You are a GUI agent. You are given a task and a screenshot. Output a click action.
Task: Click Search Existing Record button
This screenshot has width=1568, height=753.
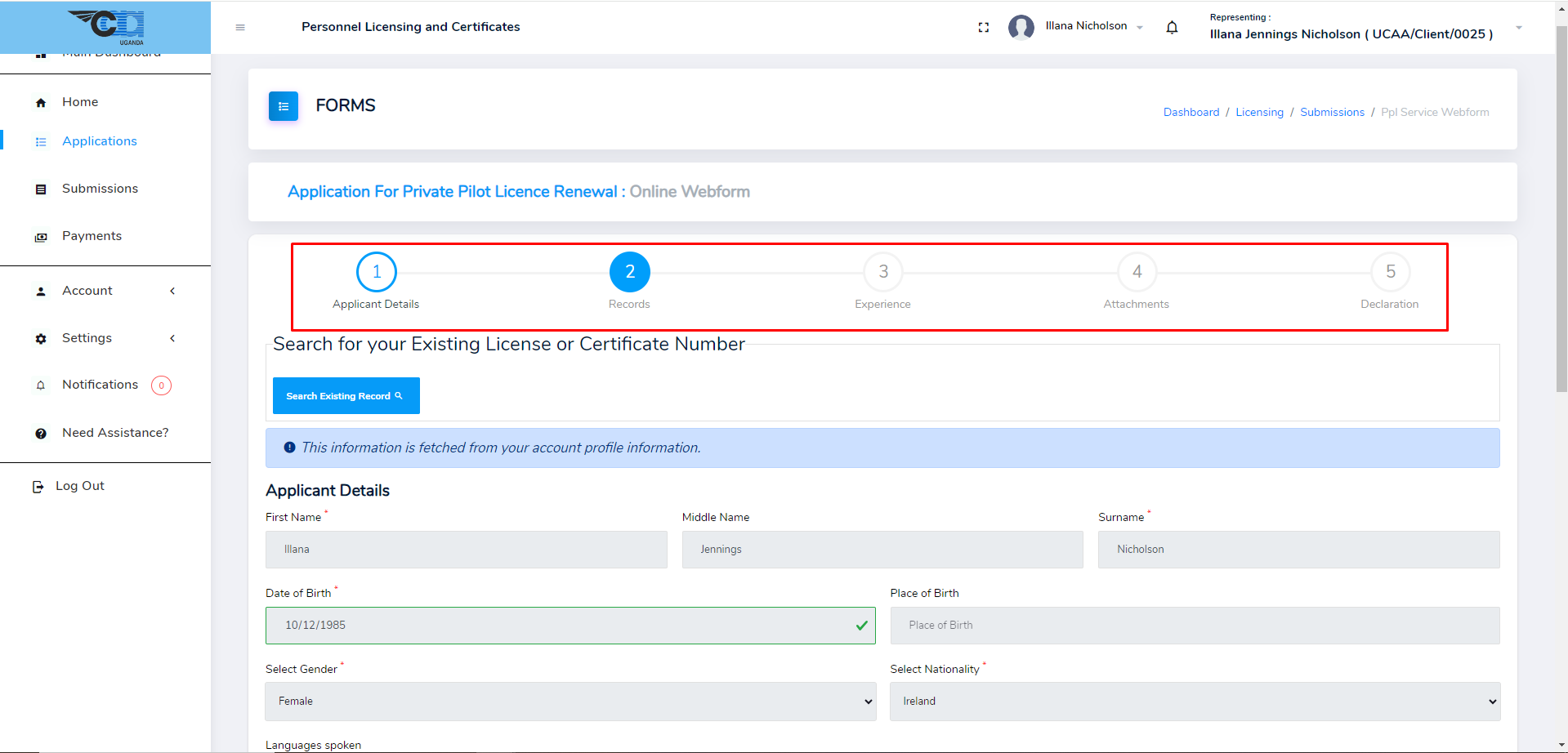coord(346,396)
